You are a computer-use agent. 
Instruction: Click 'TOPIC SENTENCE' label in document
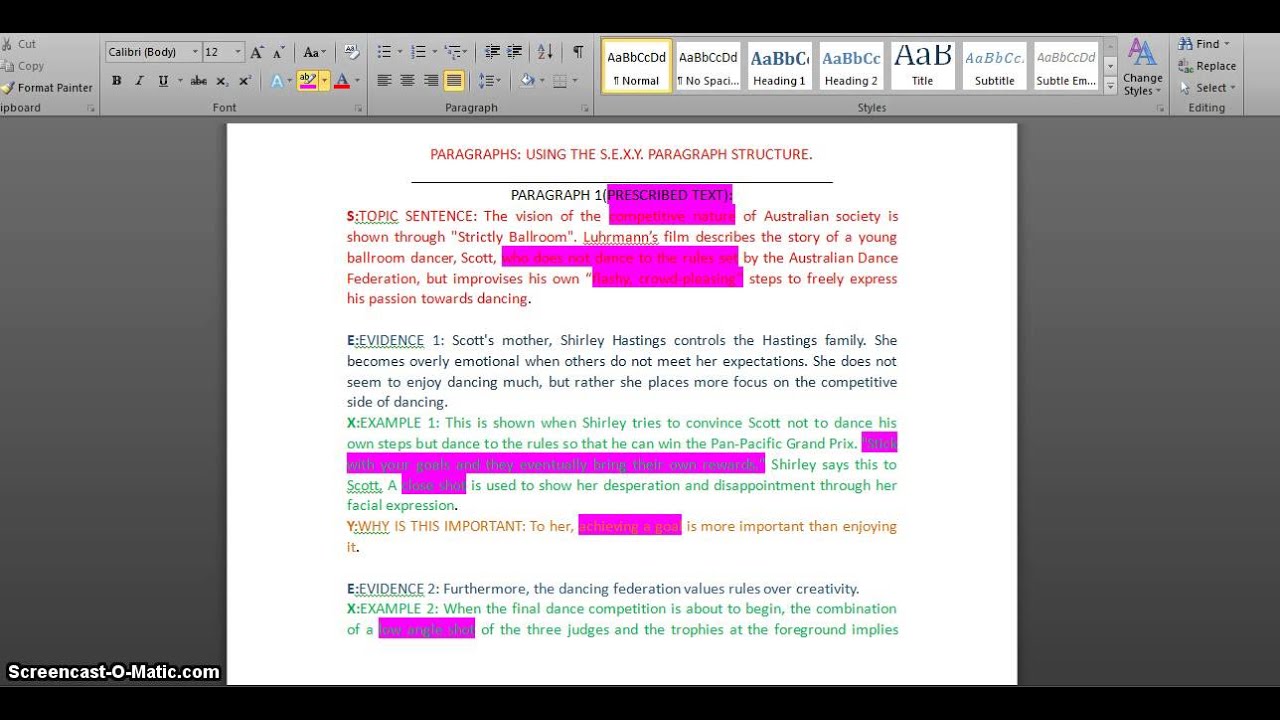click(x=418, y=216)
